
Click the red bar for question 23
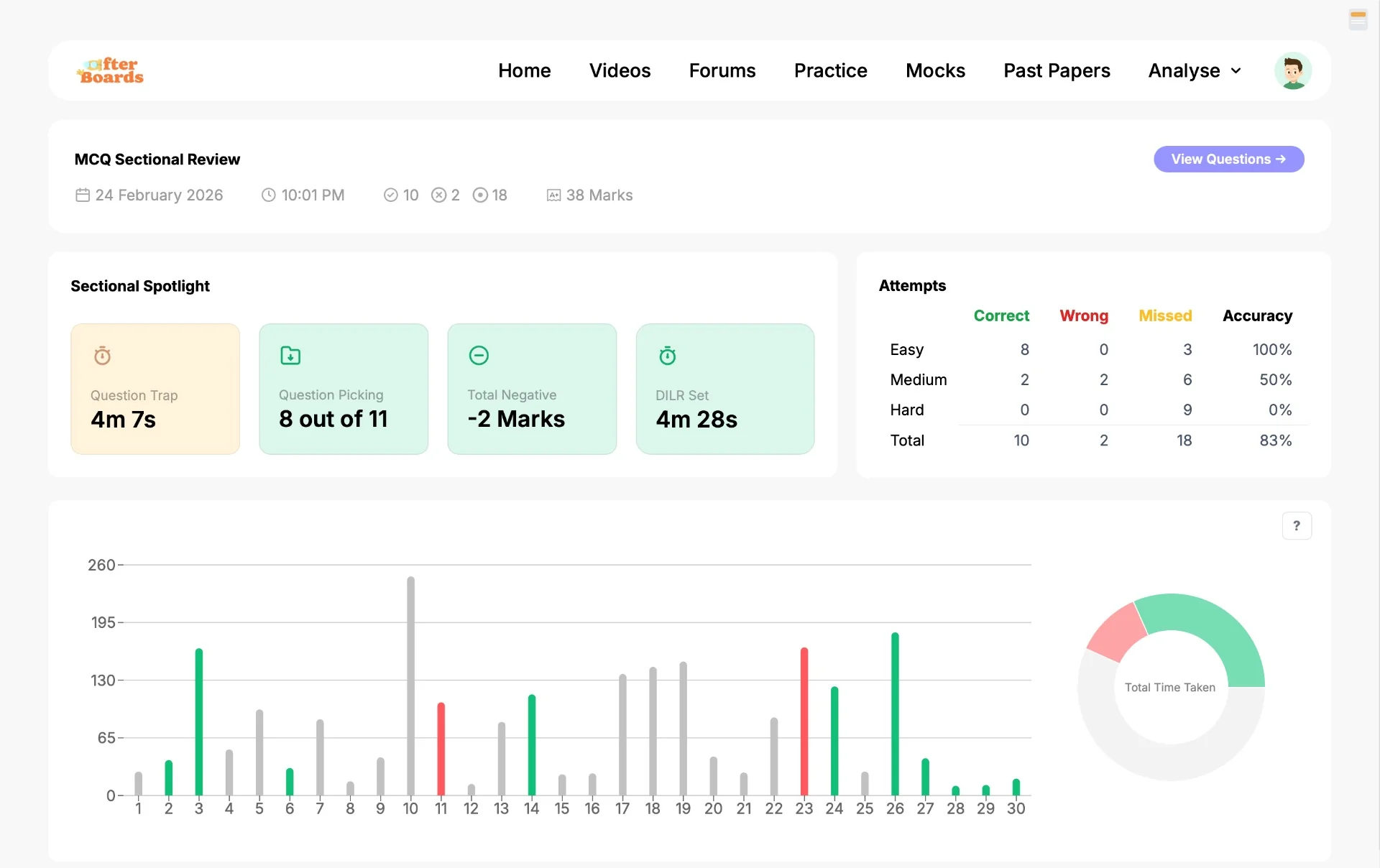(804, 721)
